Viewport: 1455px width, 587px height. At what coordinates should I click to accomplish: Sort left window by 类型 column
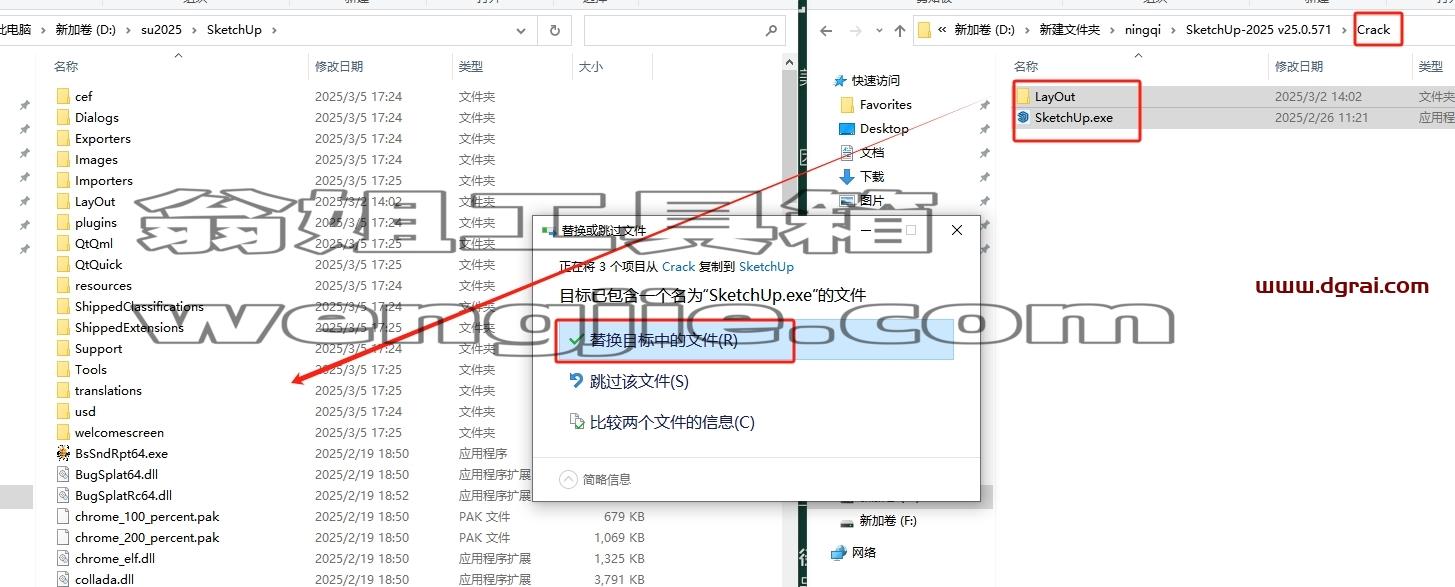tap(471, 67)
